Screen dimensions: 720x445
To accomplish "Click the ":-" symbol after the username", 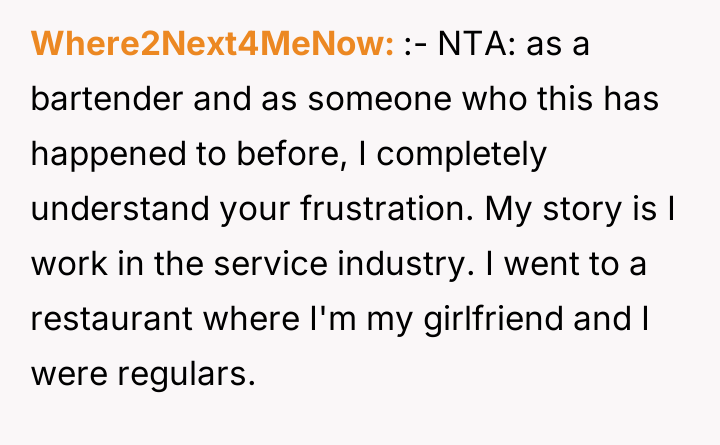I will 417,45.
